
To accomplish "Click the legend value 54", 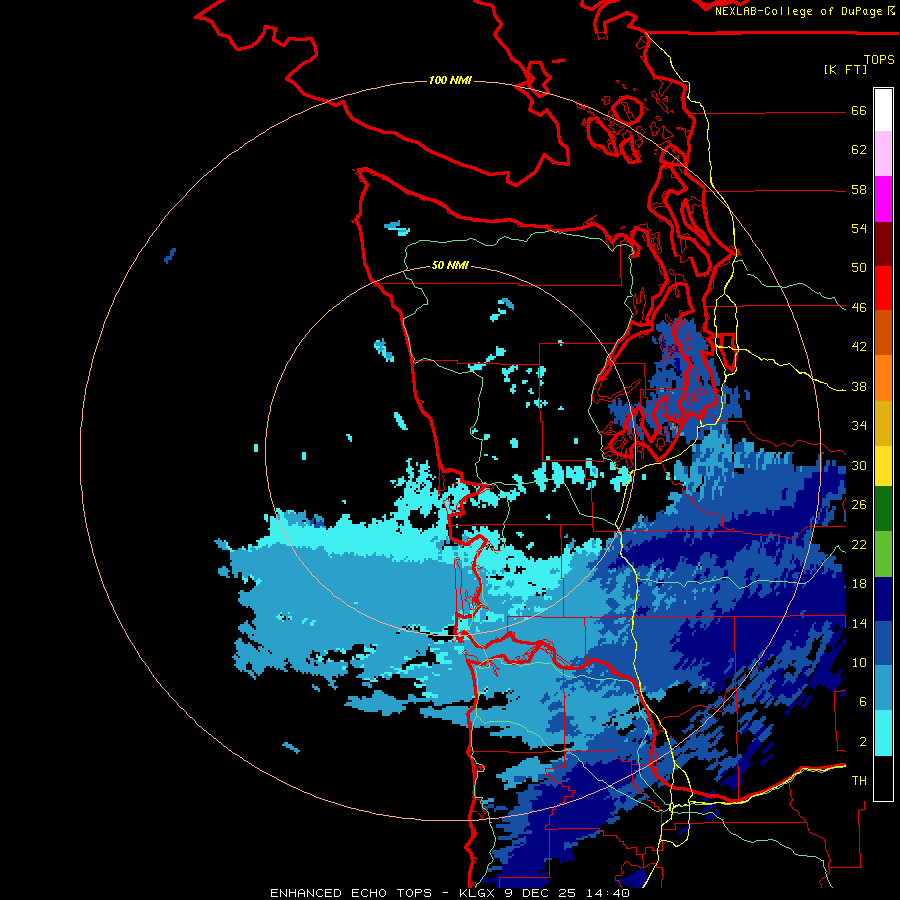I will tap(859, 228).
